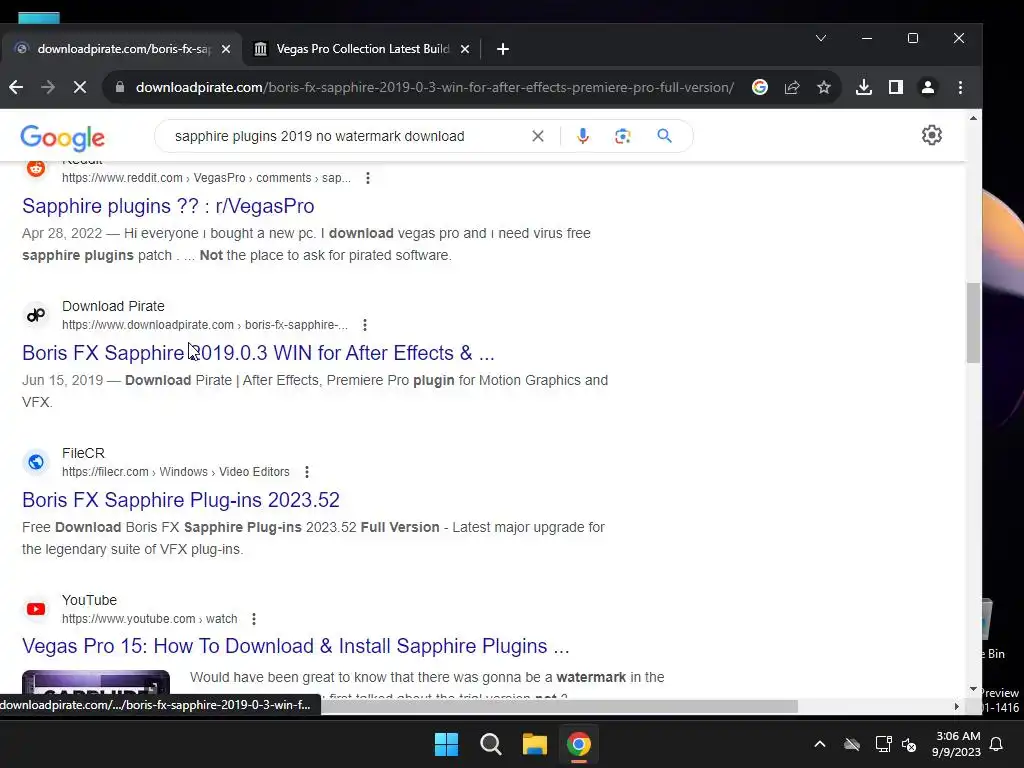Click the YouTube video thumbnail

point(96,683)
